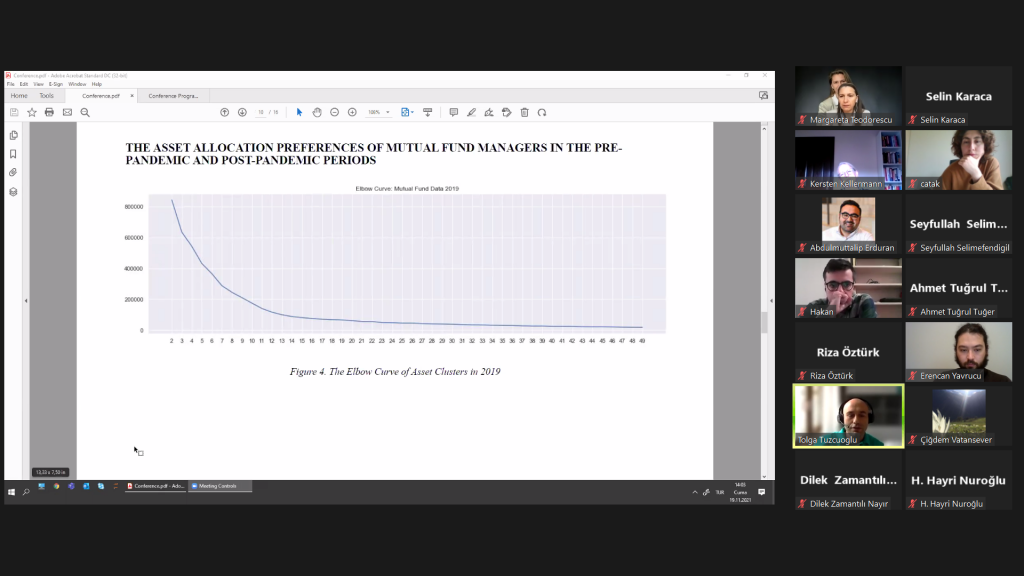Send file by email using envelope icon
The image size is (1024, 576).
(67, 112)
